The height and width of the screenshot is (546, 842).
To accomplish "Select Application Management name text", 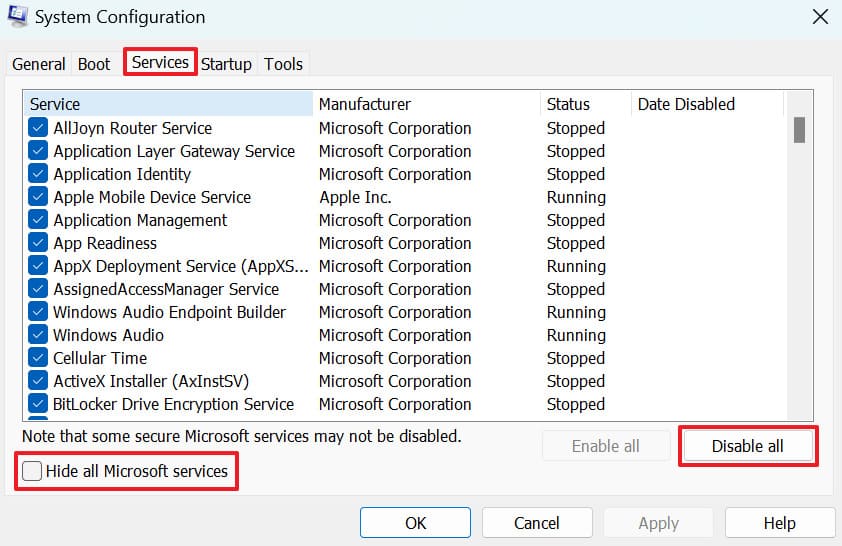I will (x=140, y=220).
